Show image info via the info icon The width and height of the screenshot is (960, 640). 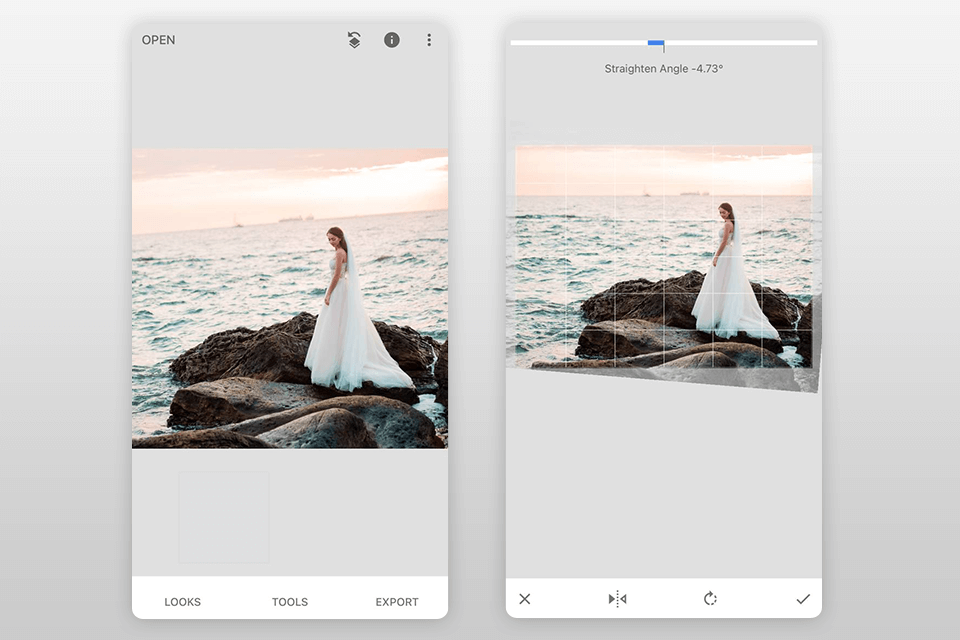click(x=392, y=40)
